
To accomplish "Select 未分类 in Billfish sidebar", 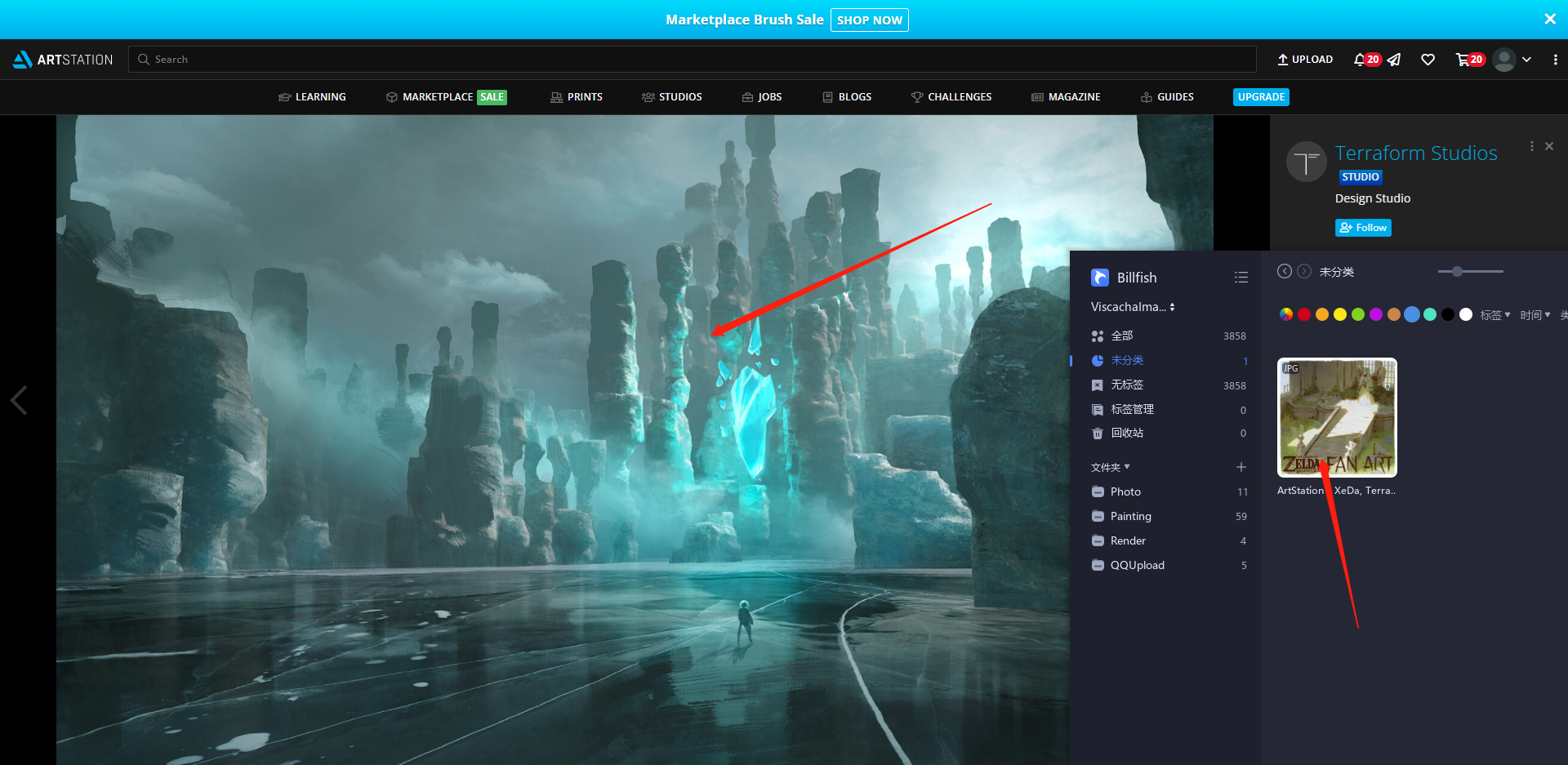I will (1169, 360).
